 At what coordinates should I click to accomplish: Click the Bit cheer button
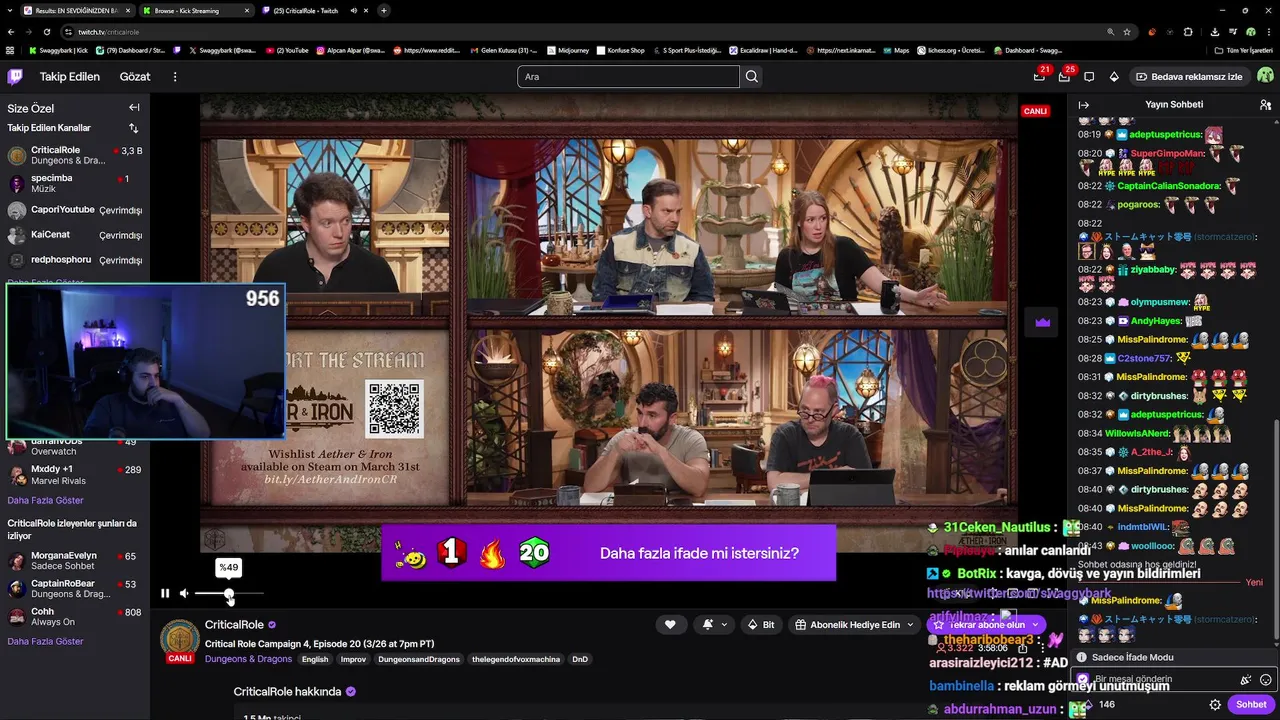point(761,624)
